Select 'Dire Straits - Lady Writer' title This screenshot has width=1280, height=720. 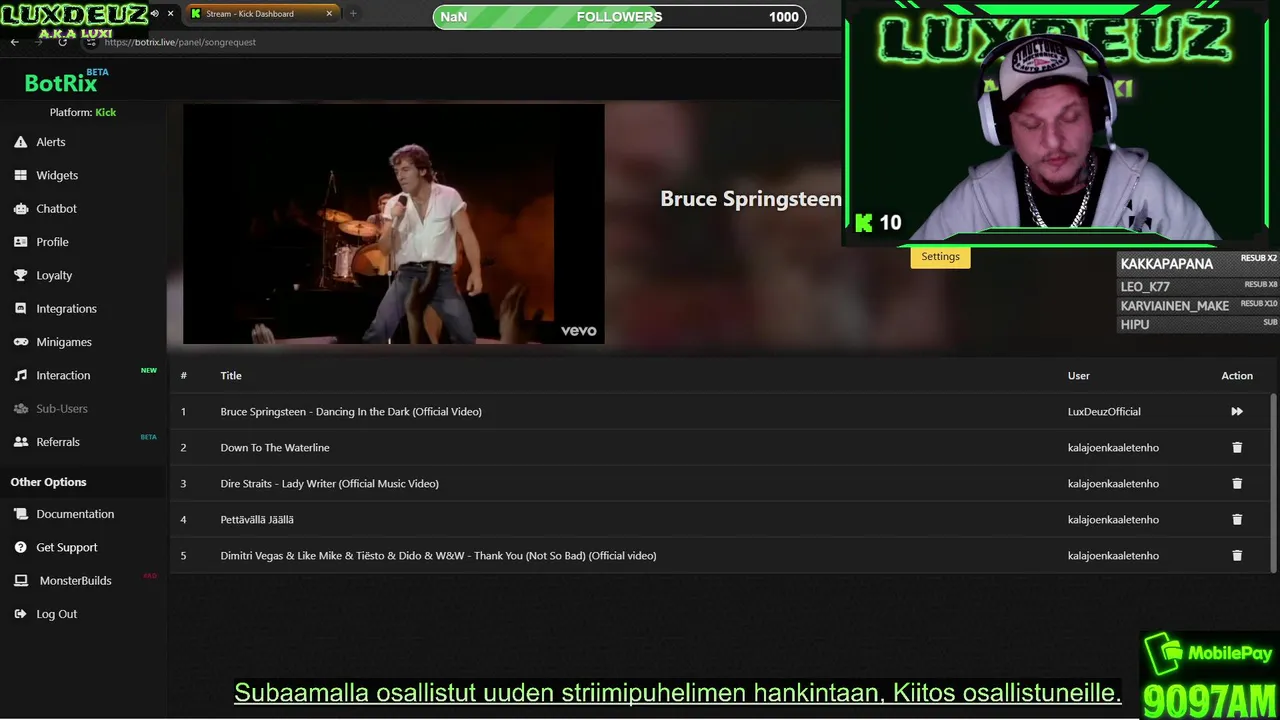click(x=329, y=483)
